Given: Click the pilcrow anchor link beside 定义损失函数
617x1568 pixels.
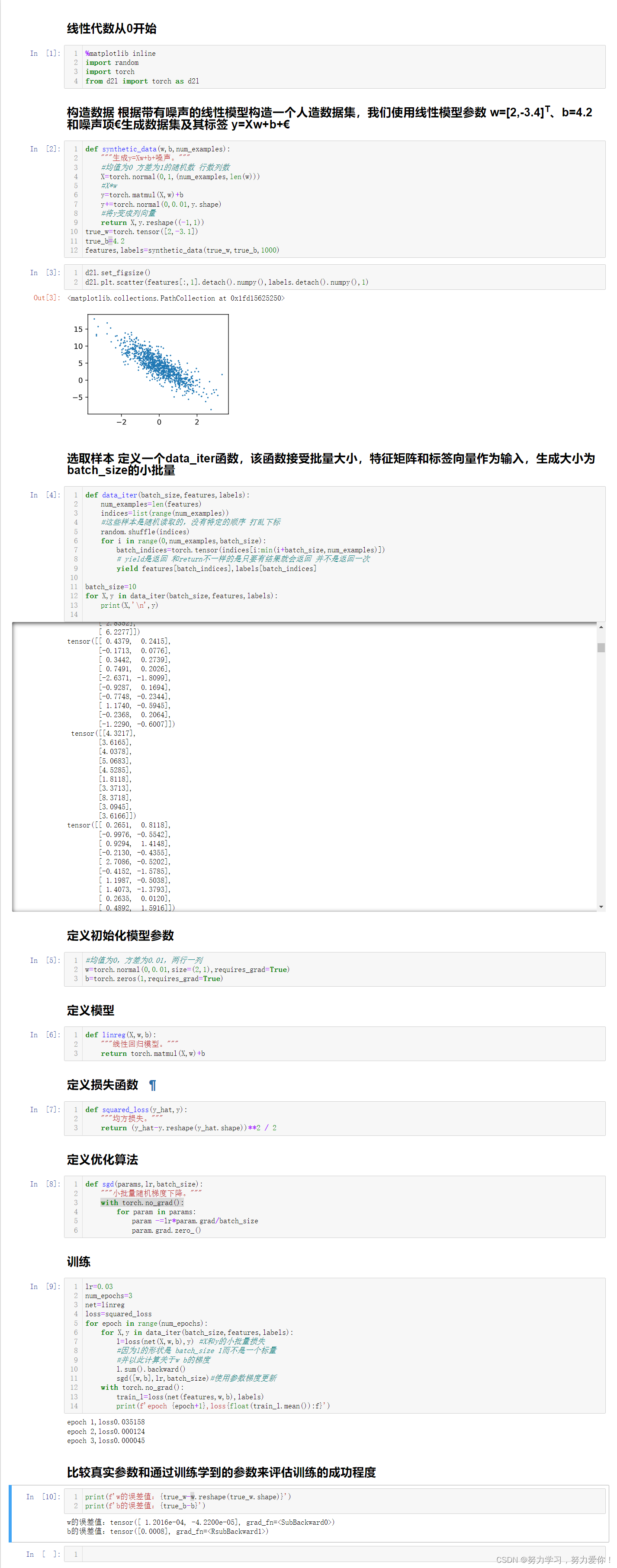Looking at the screenshot, I should coord(152,1085).
